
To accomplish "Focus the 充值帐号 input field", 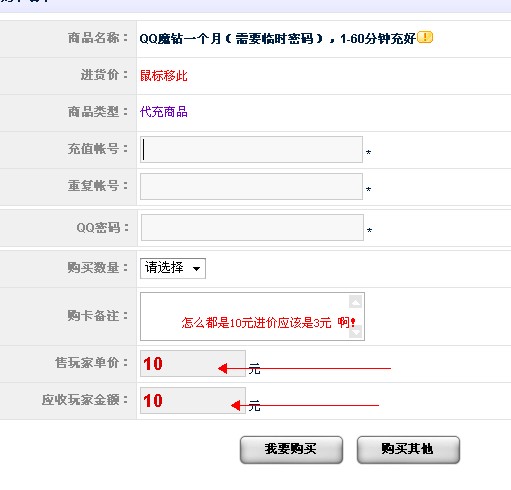I will point(251,149).
